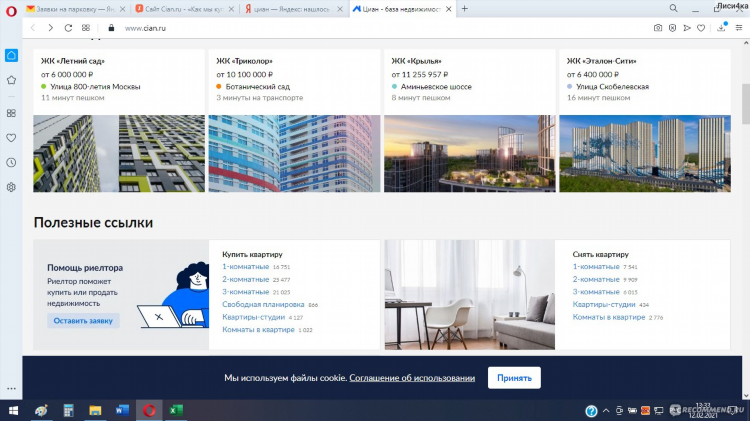750x421 pixels.
Task: Open a new tab with the plus button
Action: pyautogui.click(x=464, y=9)
